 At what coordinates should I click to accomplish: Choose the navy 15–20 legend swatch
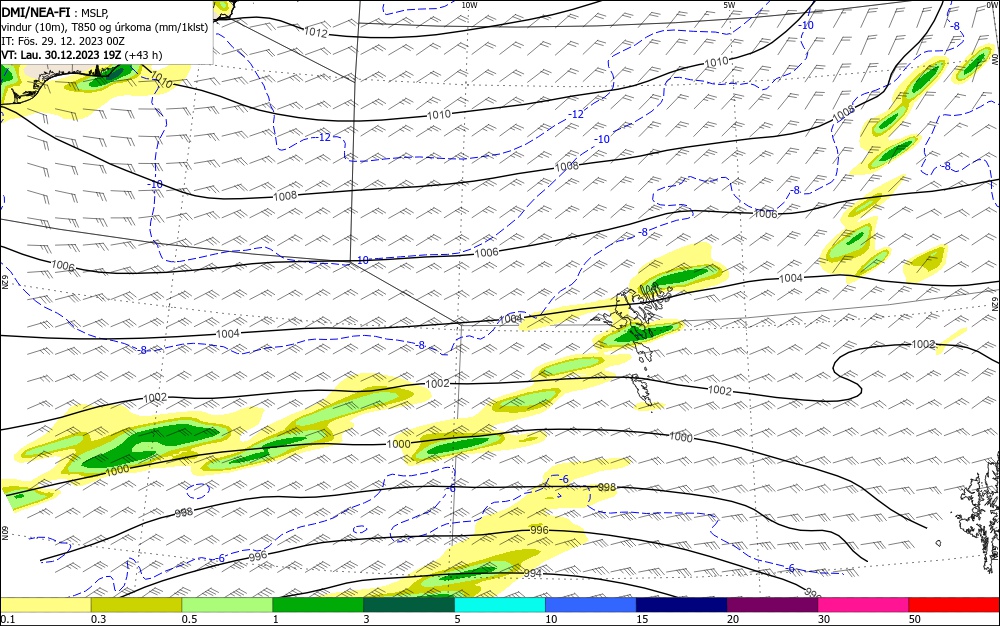pyautogui.click(x=681, y=605)
